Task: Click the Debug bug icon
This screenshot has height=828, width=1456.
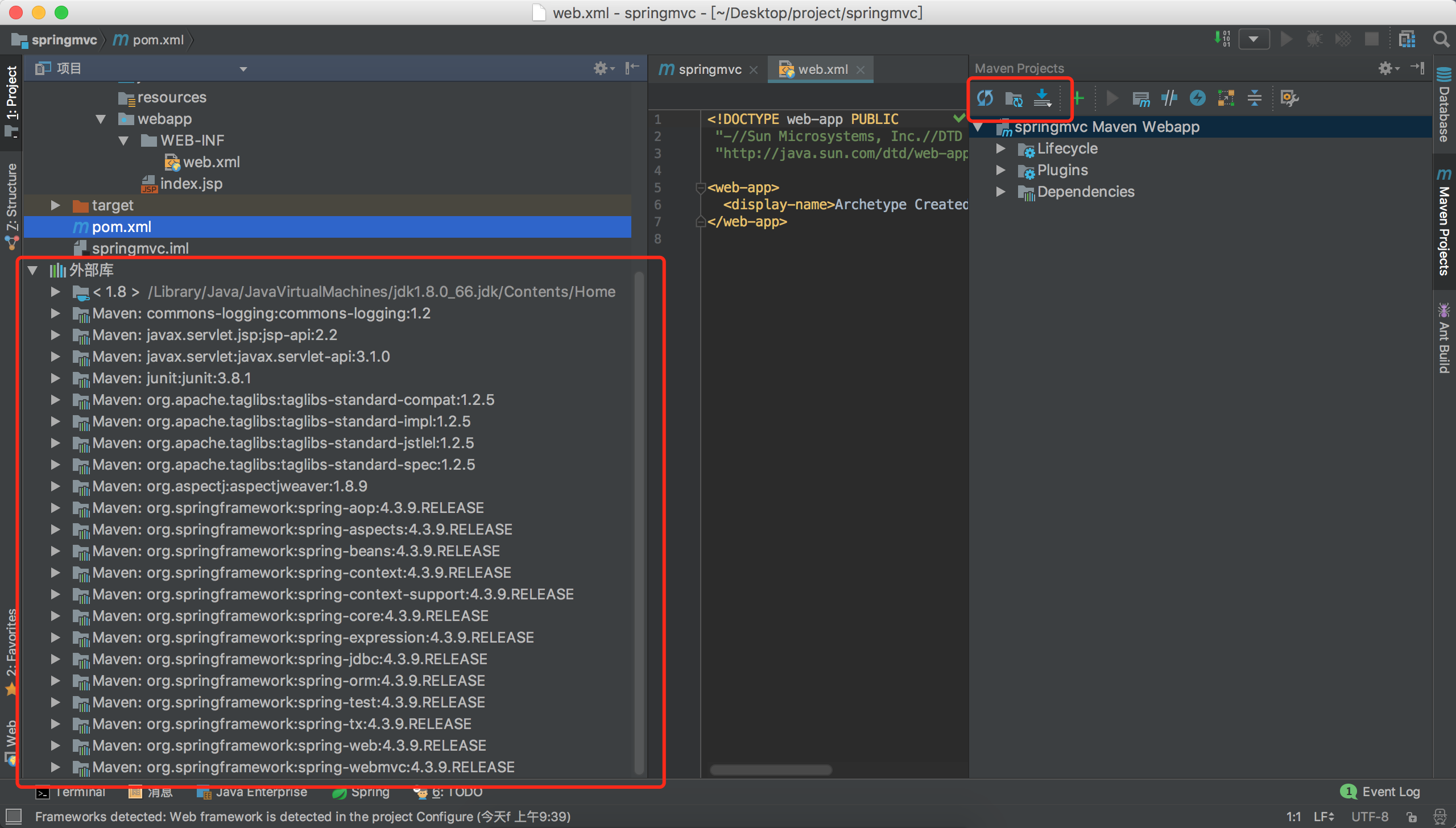Action: [x=1314, y=39]
